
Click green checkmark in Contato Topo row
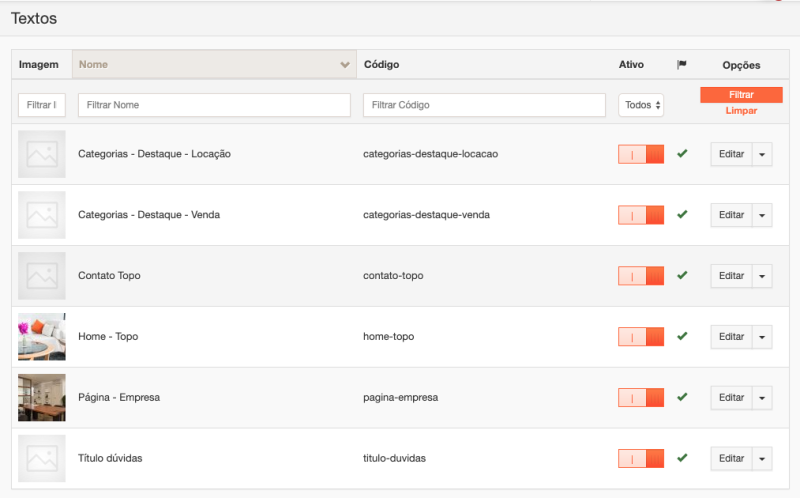coord(682,275)
